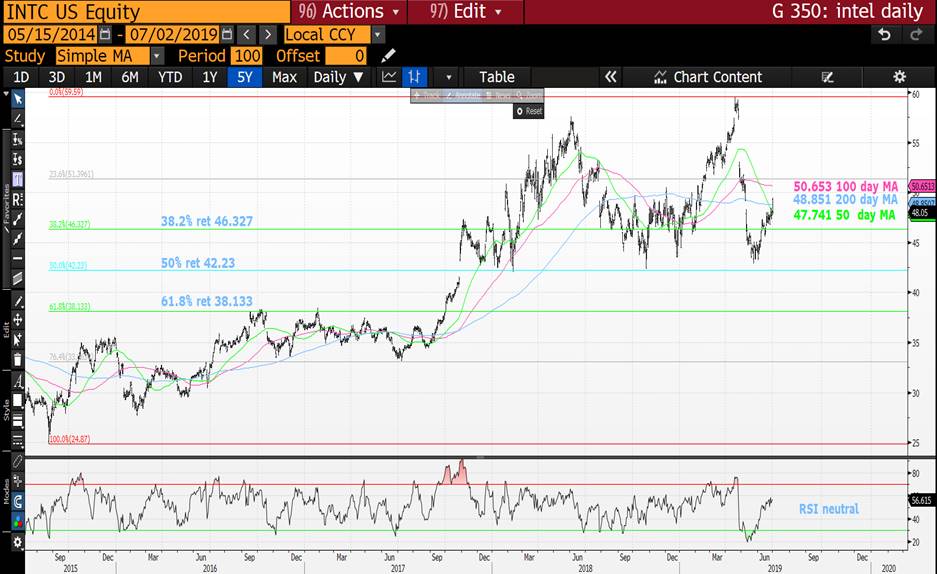
Task: Edit the Period 100 field
Action: coord(247,56)
